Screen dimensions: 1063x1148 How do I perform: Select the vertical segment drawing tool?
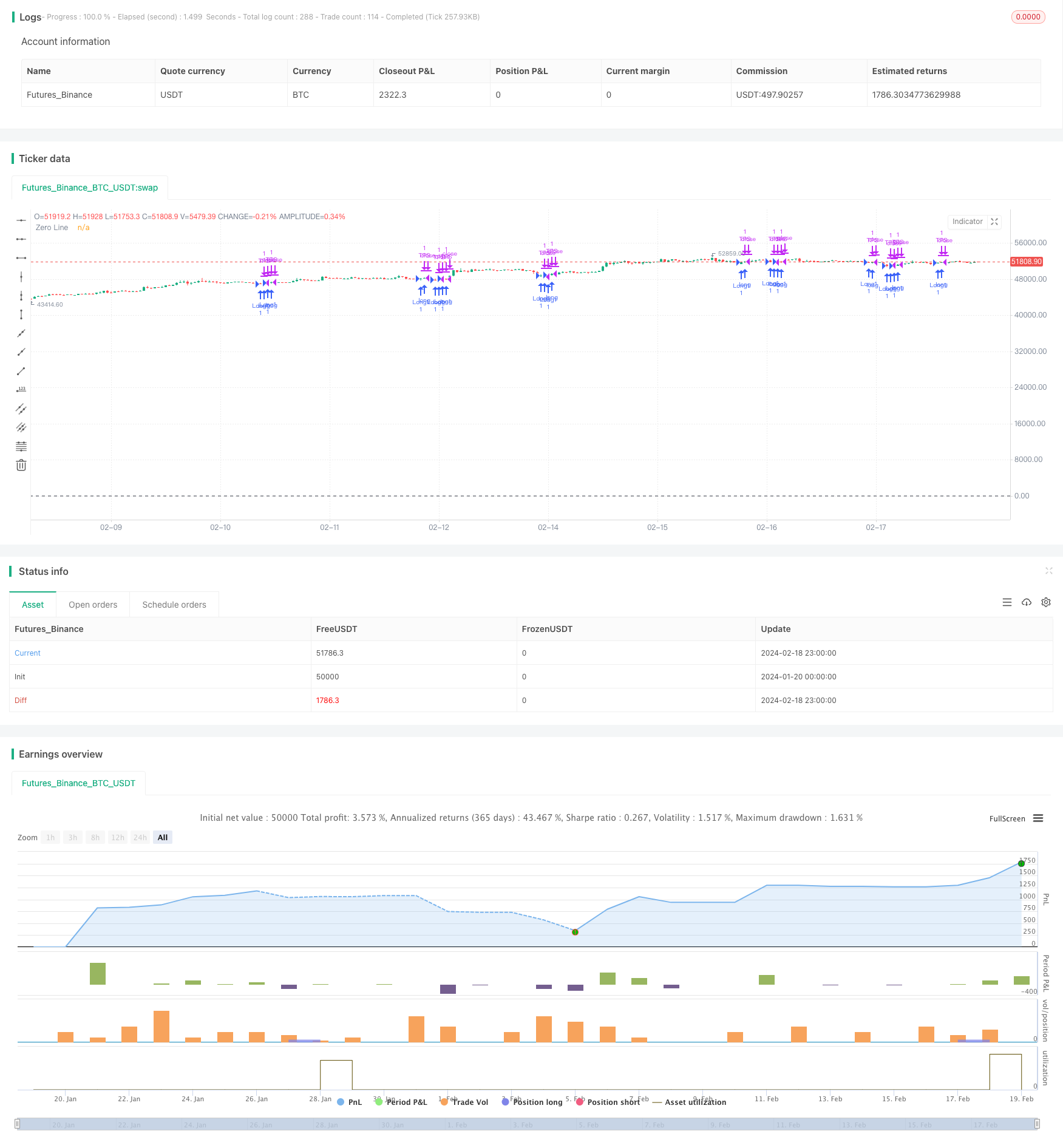[x=21, y=314]
